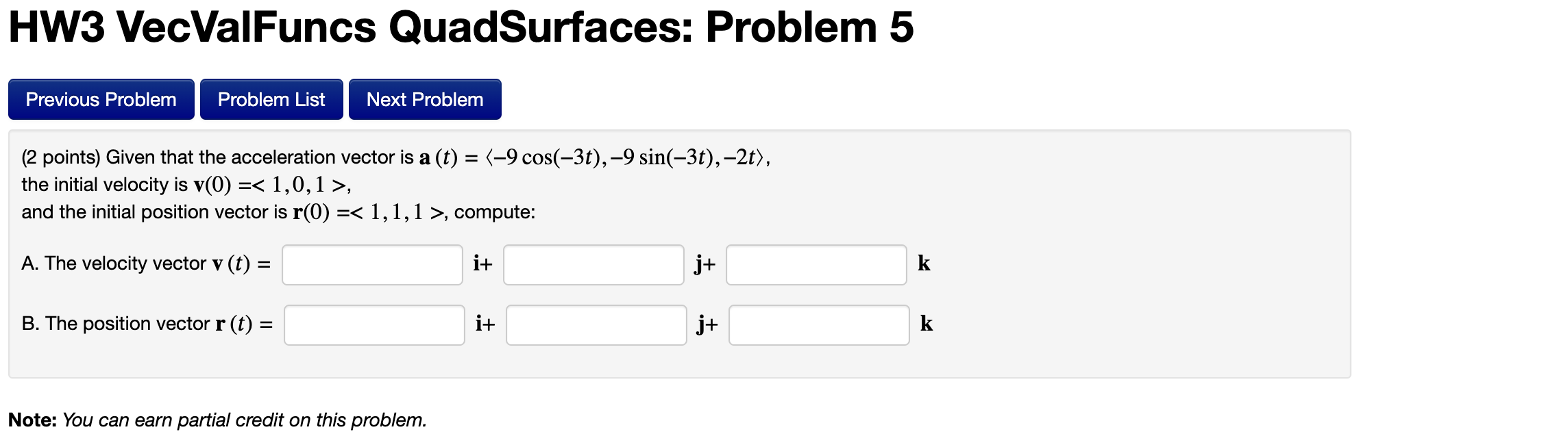1568x434 pixels.
Task: Click the k label ending row A
Action: click(924, 263)
